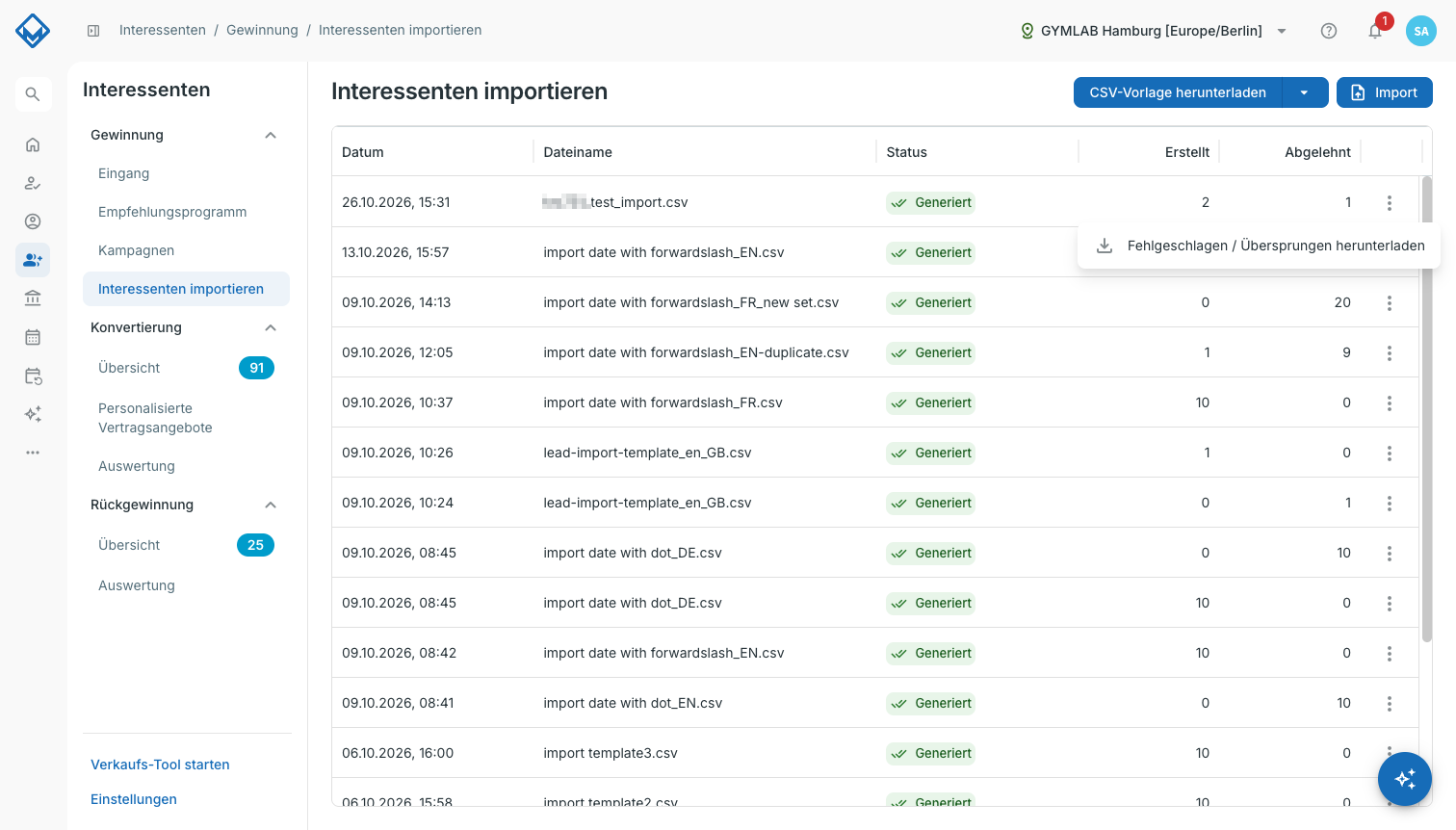Click the table's vertical scrollbar
Image resolution: width=1456 pixels, height=830 pixels.
click(1427, 409)
